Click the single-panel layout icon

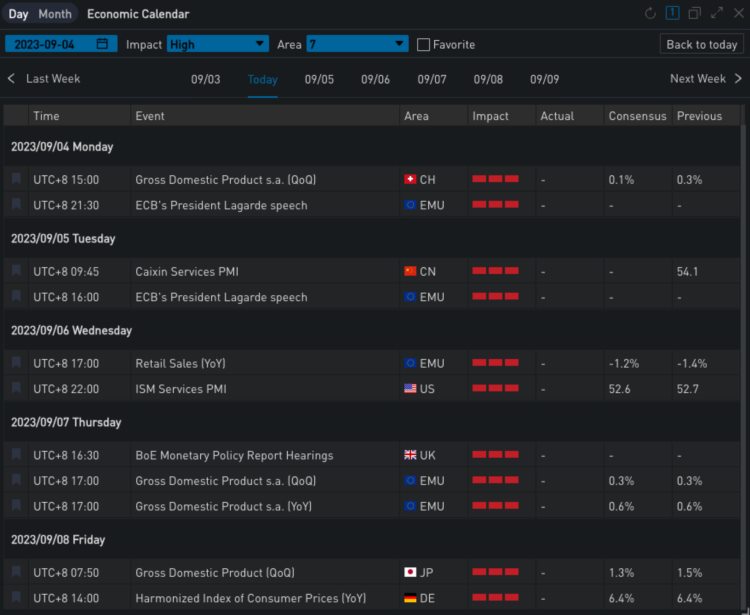tap(673, 14)
